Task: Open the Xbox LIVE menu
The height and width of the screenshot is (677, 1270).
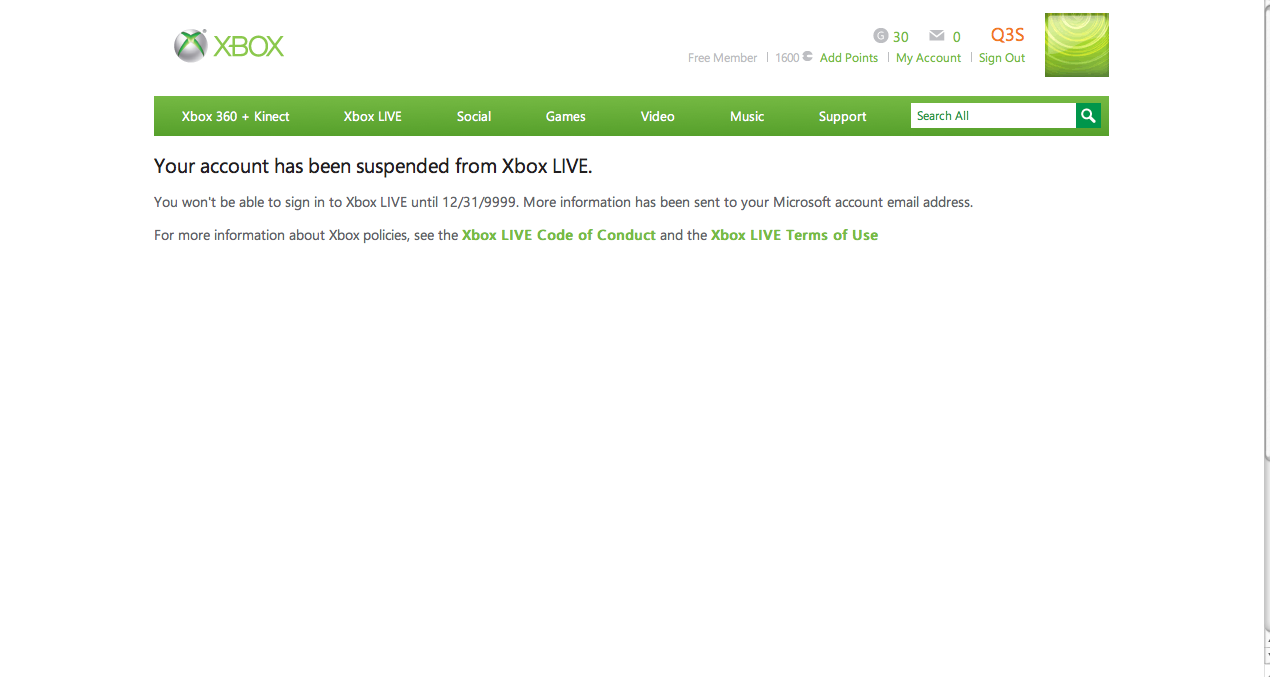Action: pyautogui.click(x=373, y=116)
